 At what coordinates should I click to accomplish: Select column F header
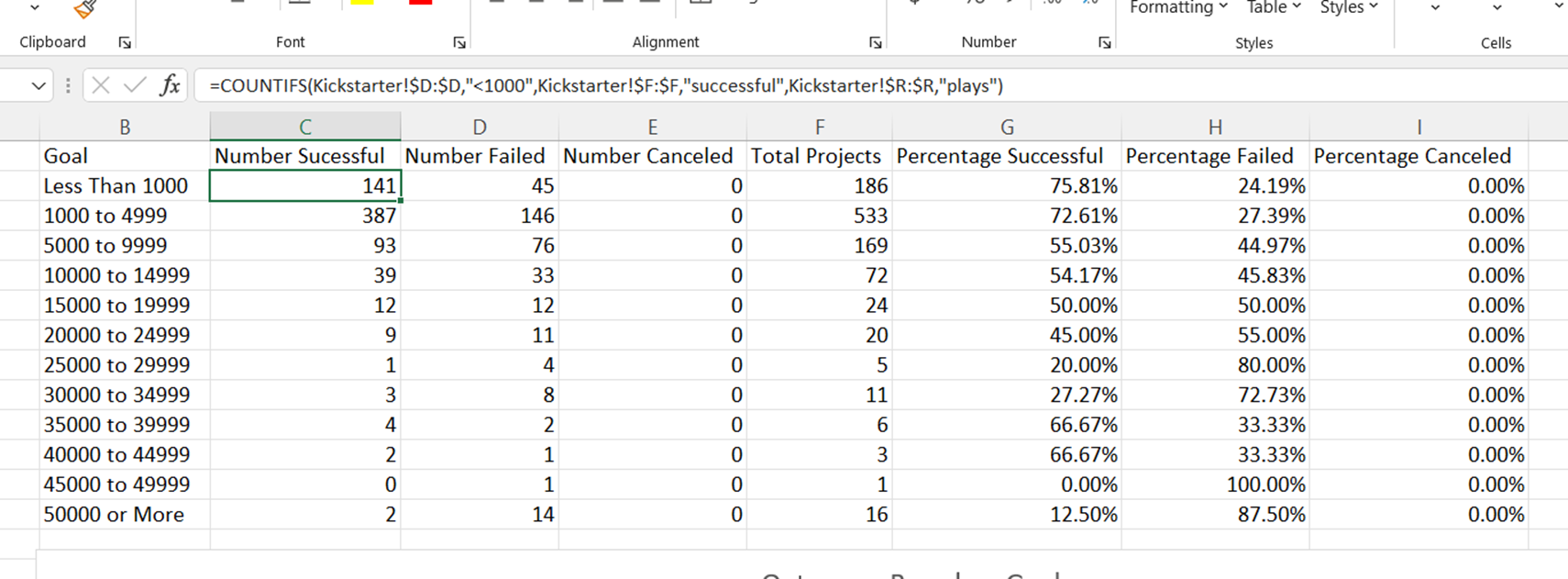coord(820,127)
